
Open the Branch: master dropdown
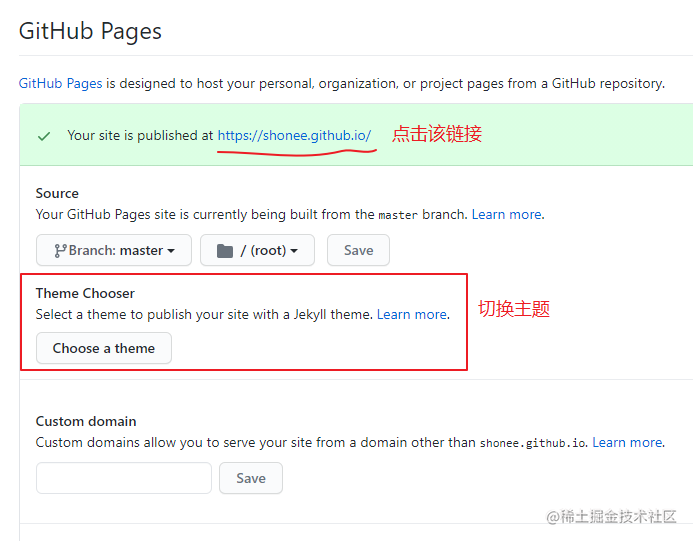click(114, 250)
